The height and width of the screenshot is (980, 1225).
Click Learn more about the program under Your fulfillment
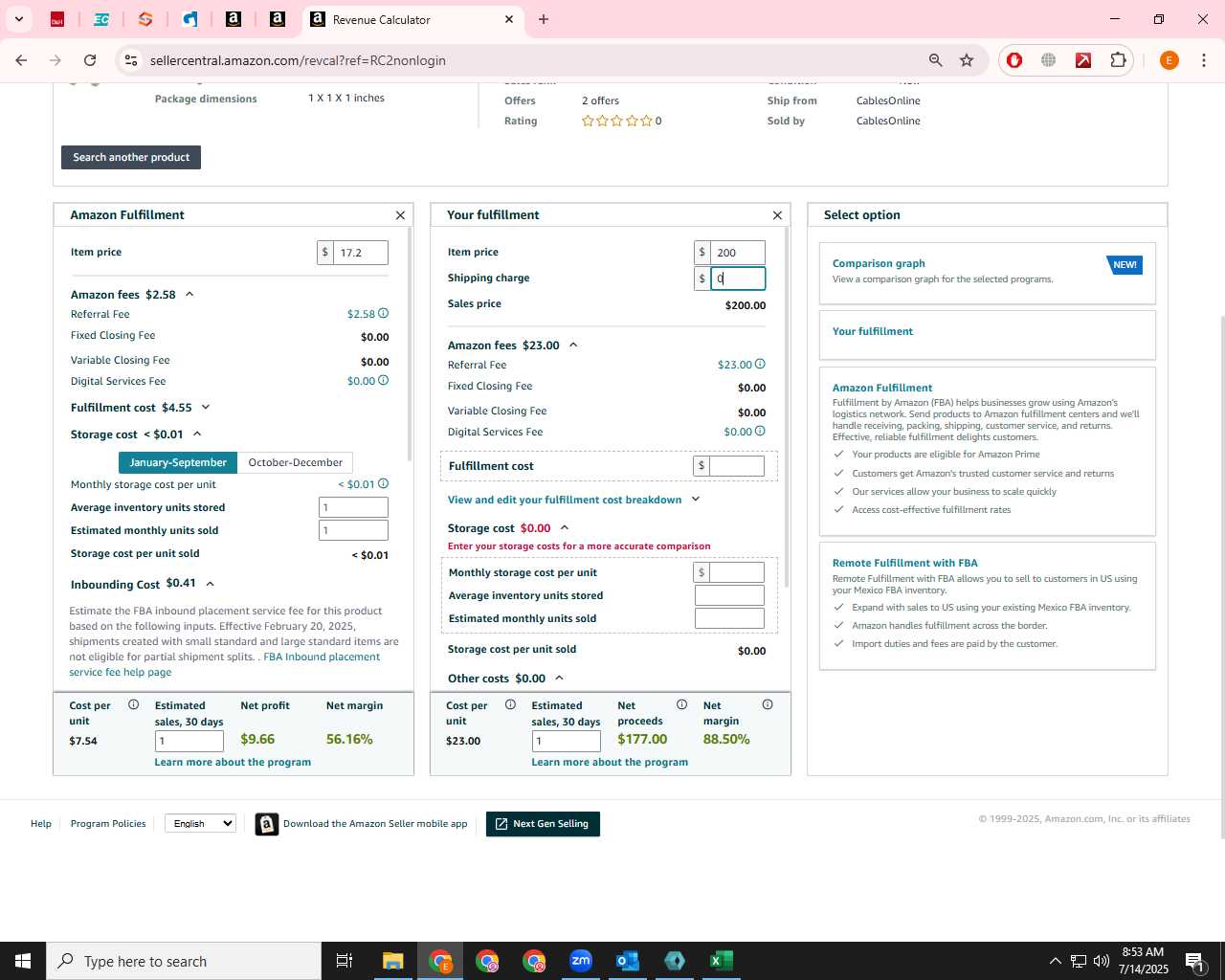tap(610, 762)
